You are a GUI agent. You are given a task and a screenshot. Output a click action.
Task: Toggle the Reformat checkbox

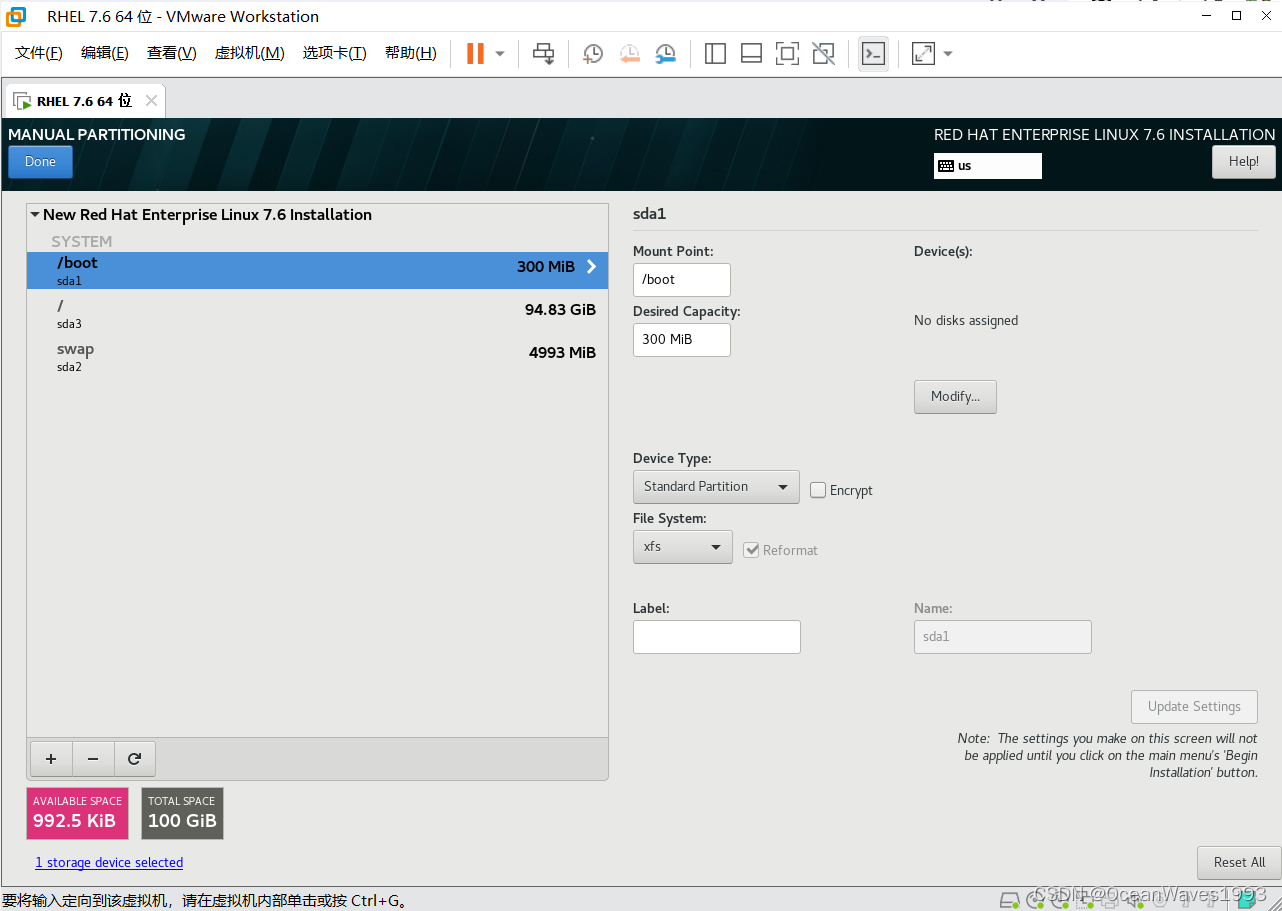coord(751,550)
